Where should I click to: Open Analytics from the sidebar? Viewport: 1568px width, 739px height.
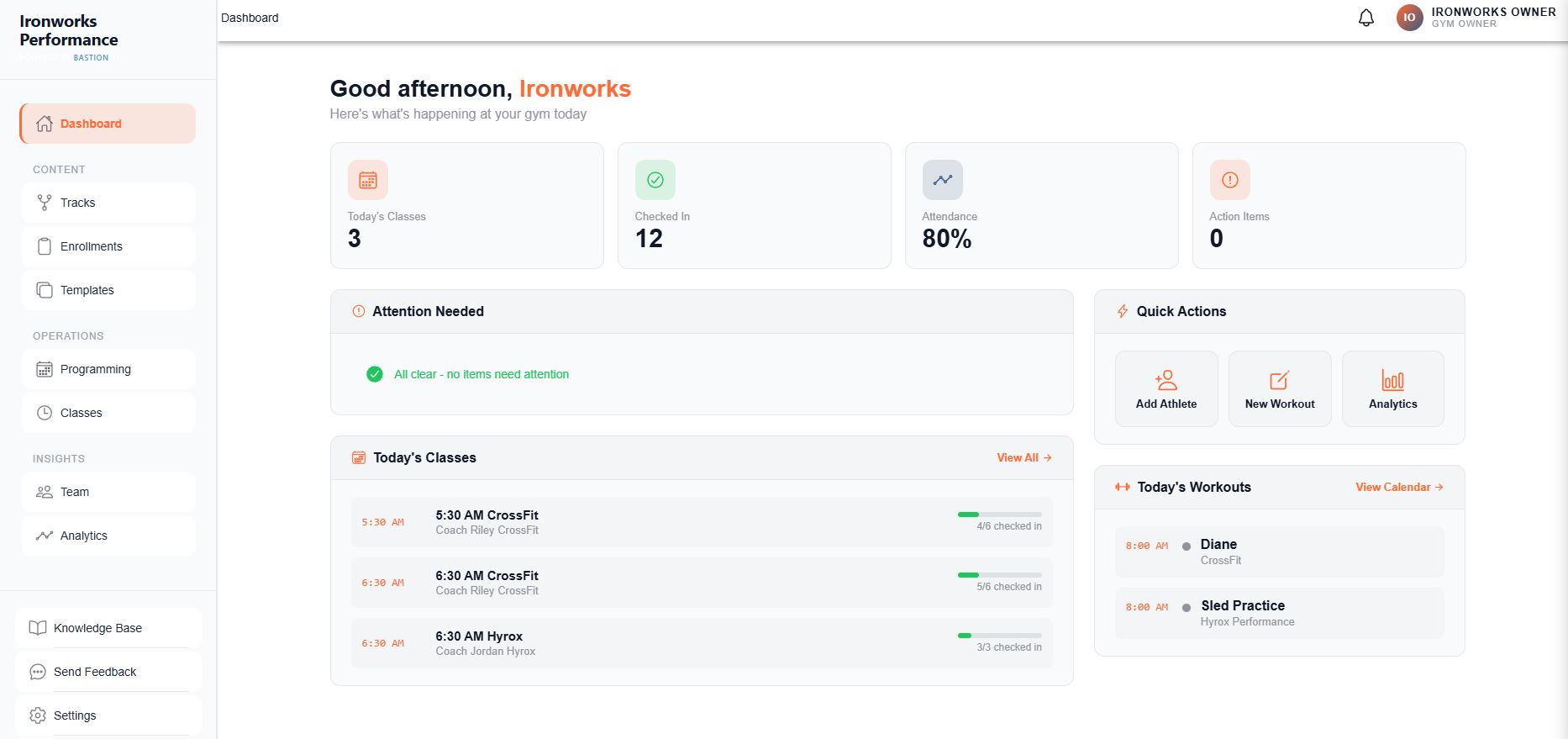[x=108, y=536]
